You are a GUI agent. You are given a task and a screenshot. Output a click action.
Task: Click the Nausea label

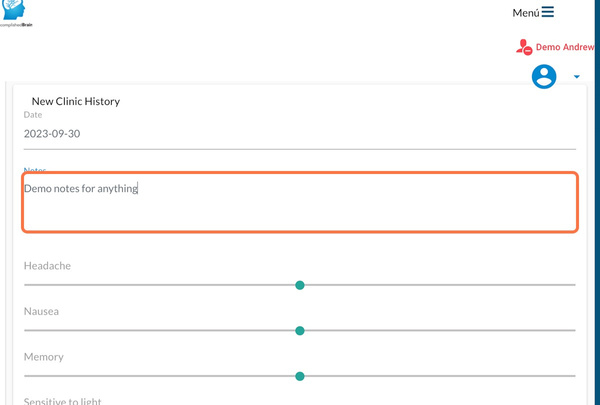(x=41, y=311)
